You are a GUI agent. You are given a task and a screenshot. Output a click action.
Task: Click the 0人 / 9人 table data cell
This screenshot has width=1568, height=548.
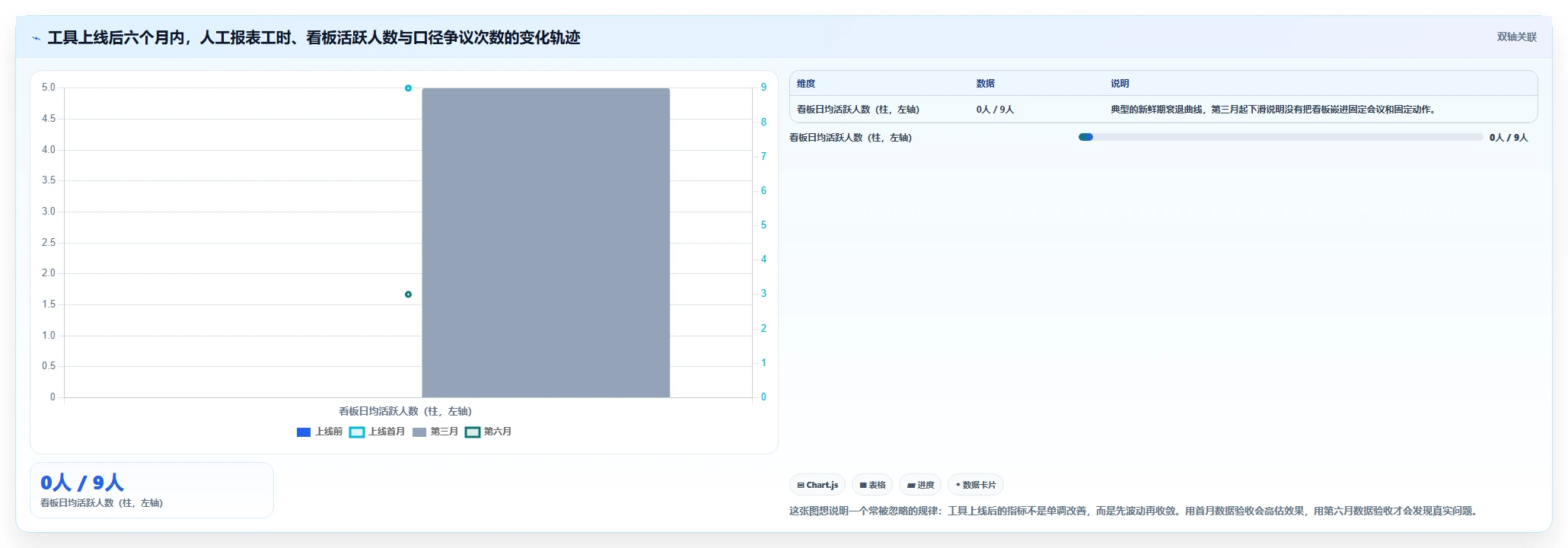[996, 110]
